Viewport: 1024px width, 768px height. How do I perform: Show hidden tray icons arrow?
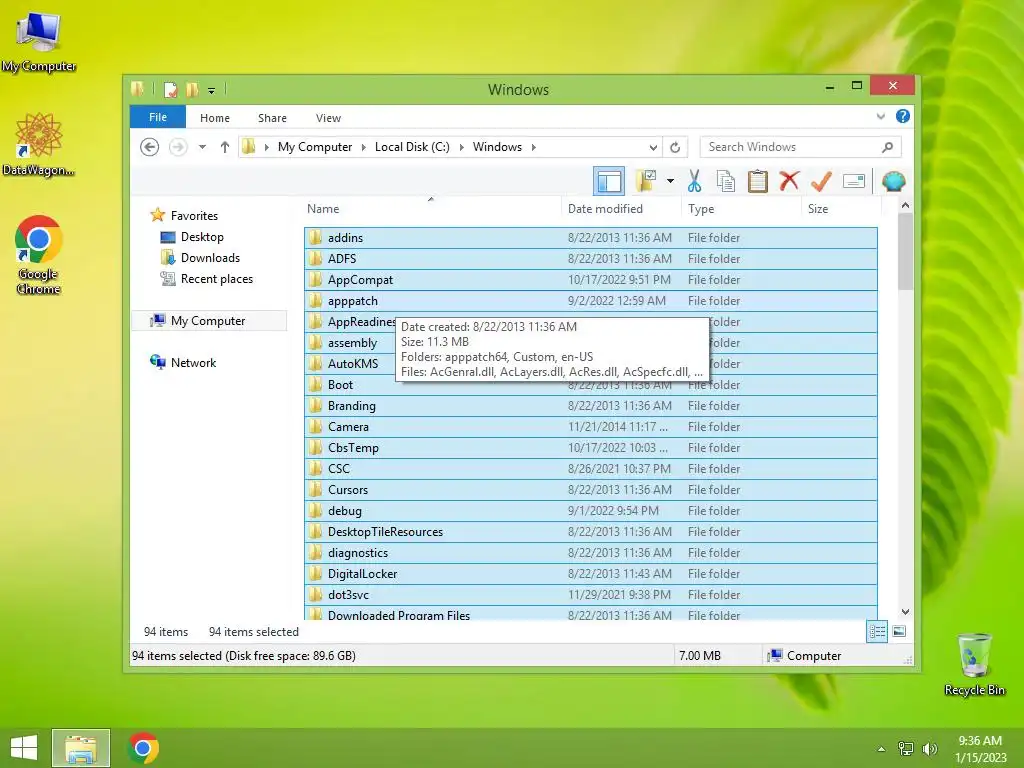pos(881,748)
